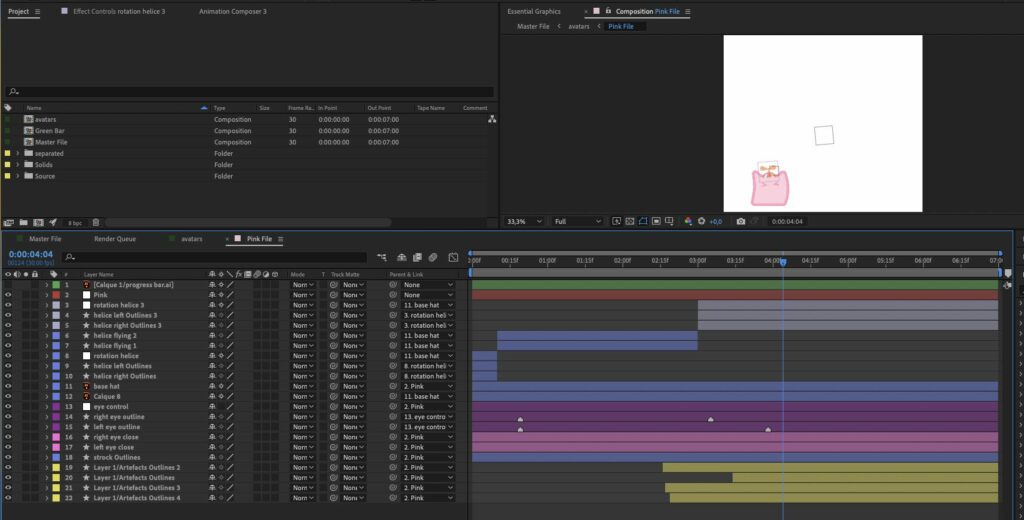Enable motion blur switch in timeline header
Viewport: 1024px width, 520px height.
click(434, 257)
